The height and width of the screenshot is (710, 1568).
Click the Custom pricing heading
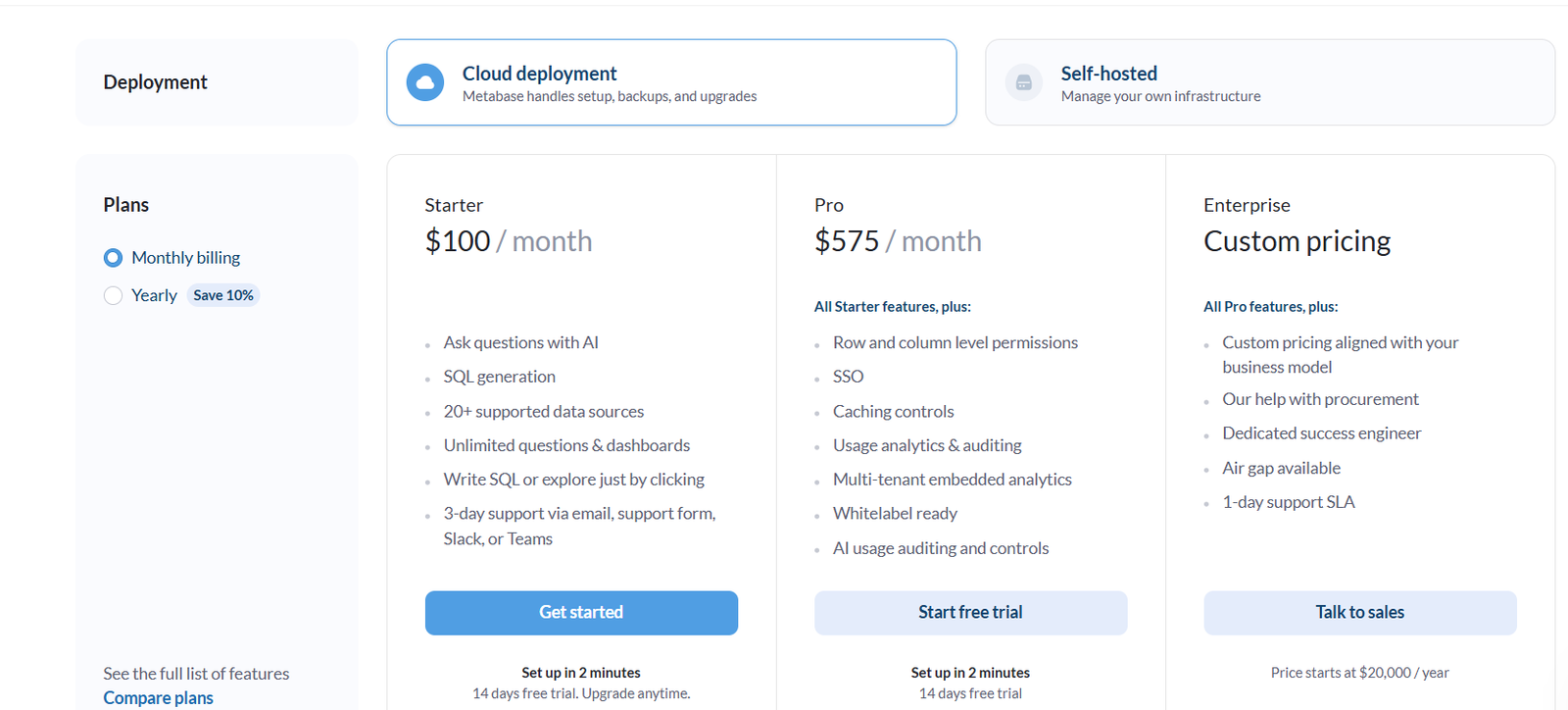click(1298, 241)
